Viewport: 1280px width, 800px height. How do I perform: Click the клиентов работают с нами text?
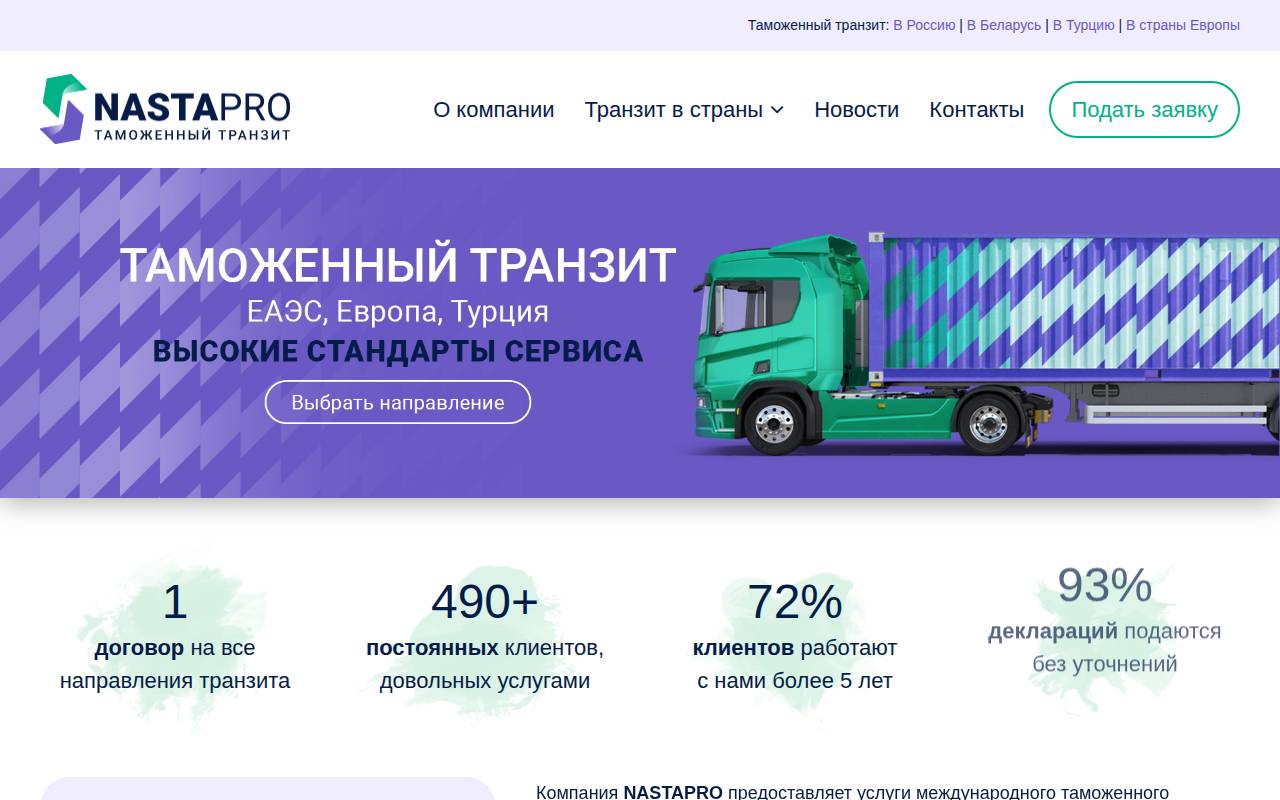click(795, 664)
